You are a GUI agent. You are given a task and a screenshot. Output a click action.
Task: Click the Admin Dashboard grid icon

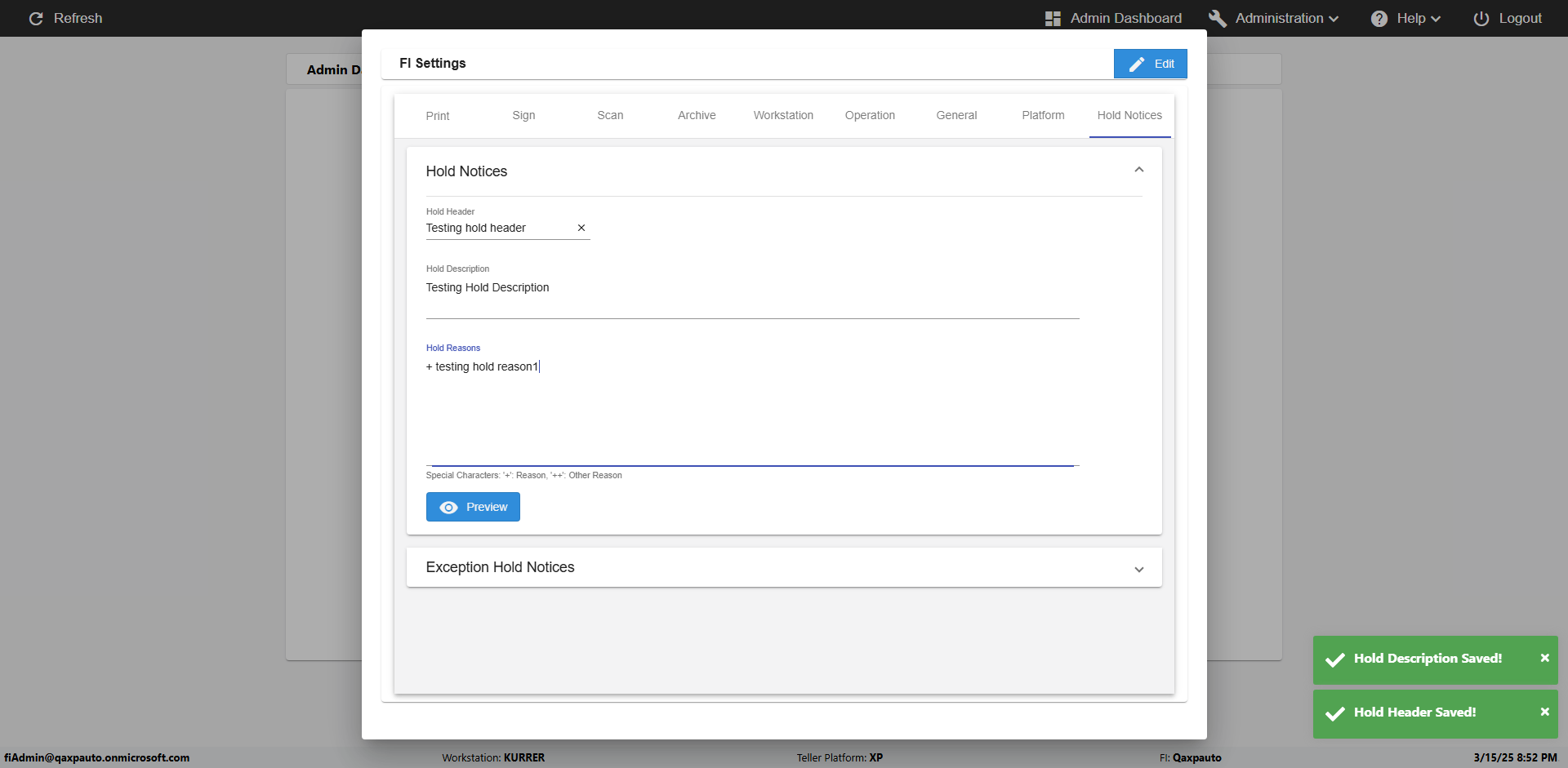[1053, 19]
